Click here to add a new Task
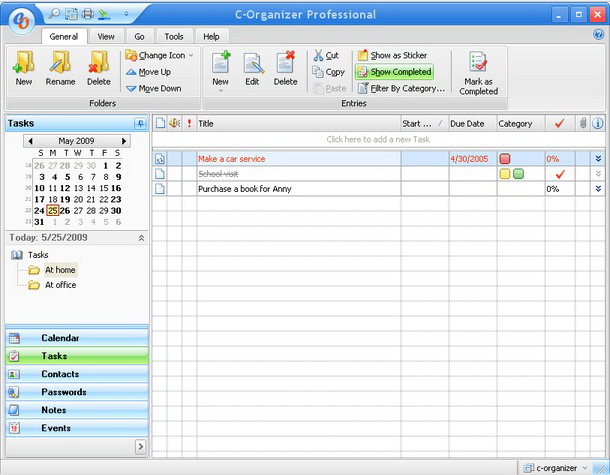This screenshot has width=610, height=475. tap(378, 139)
